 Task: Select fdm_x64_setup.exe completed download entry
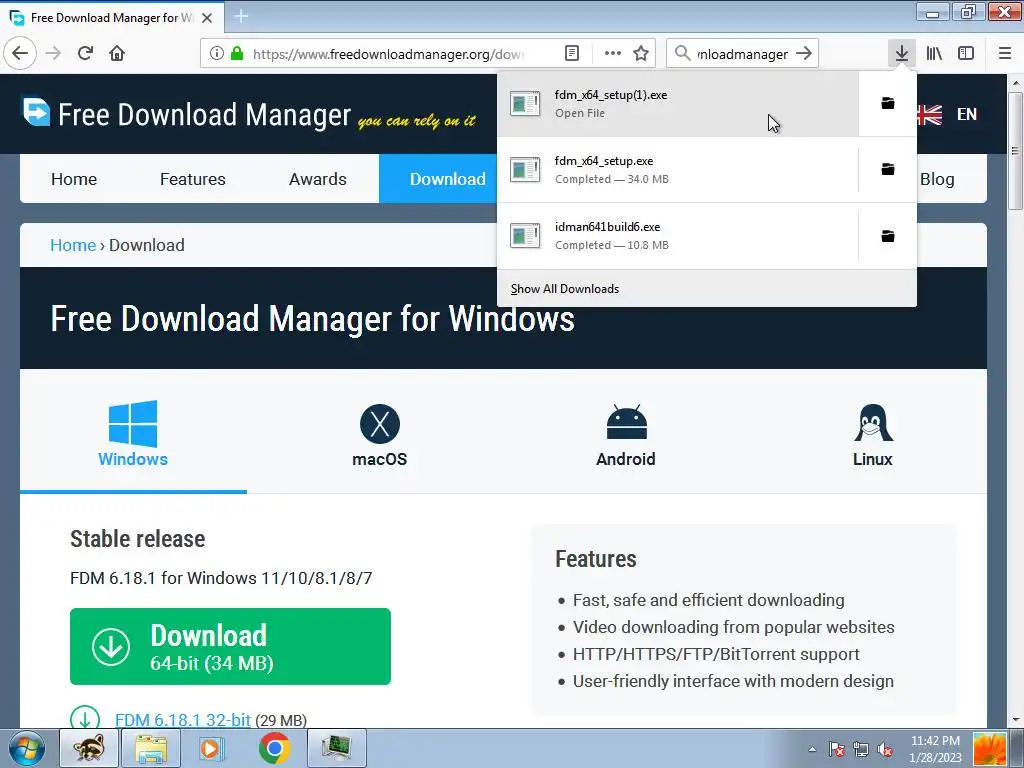point(678,169)
